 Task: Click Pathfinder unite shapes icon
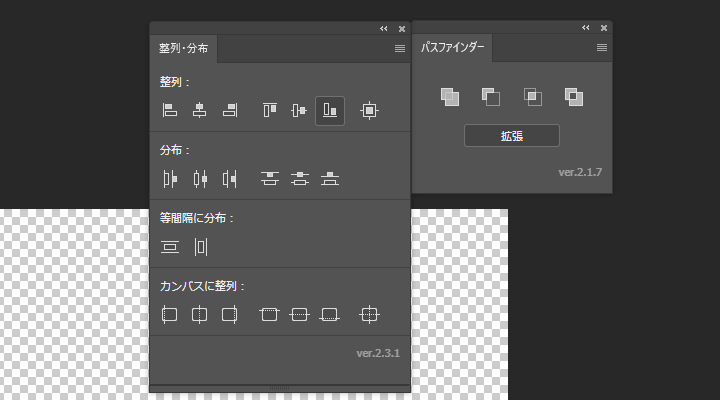pos(450,96)
